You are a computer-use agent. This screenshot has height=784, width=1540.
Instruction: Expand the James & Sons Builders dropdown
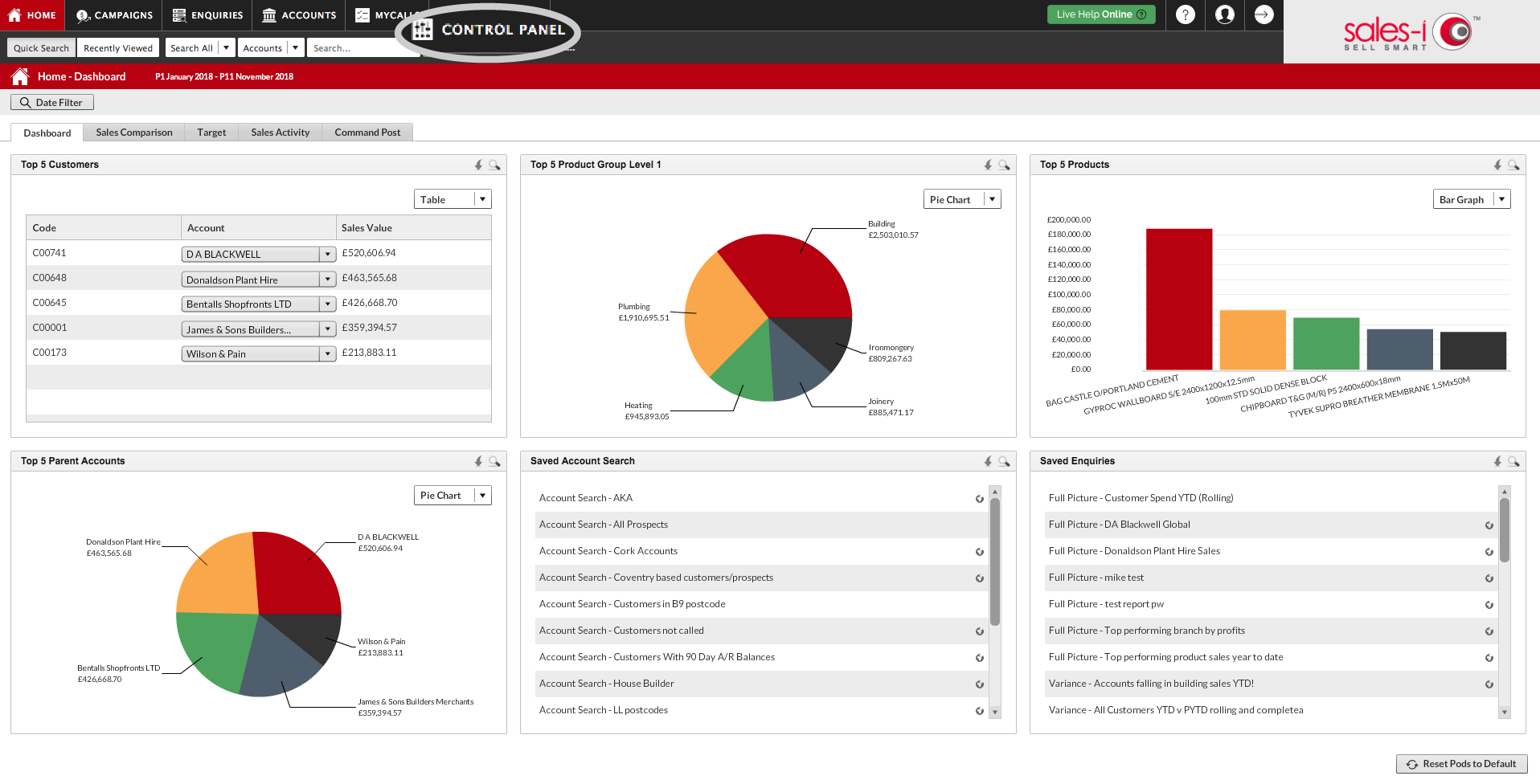pos(327,329)
